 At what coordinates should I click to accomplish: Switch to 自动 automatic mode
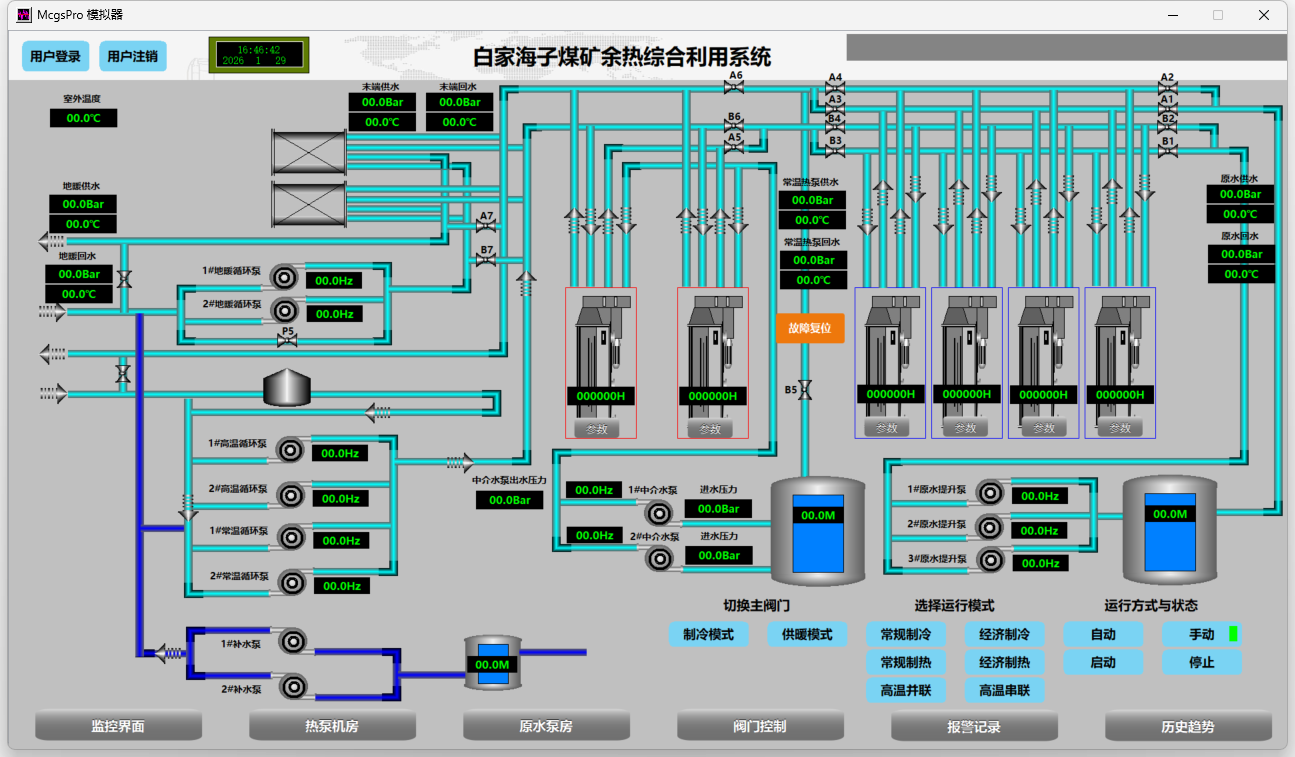(1103, 634)
